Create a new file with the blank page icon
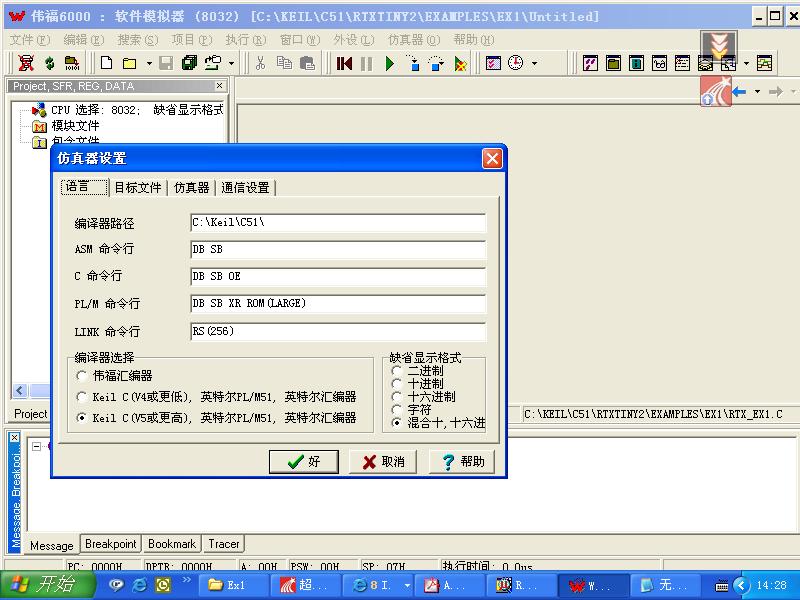The image size is (800, 600). pyautogui.click(x=106, y=63)
